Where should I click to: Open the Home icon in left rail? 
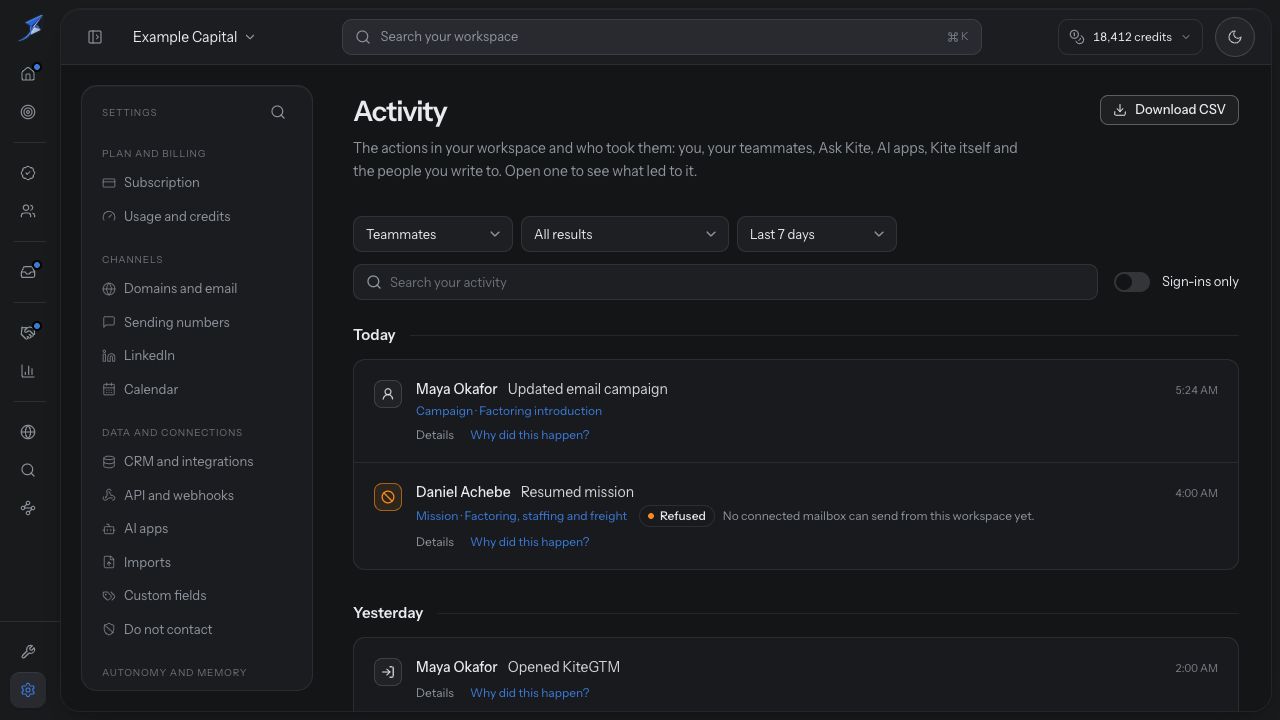coord(28,74)
